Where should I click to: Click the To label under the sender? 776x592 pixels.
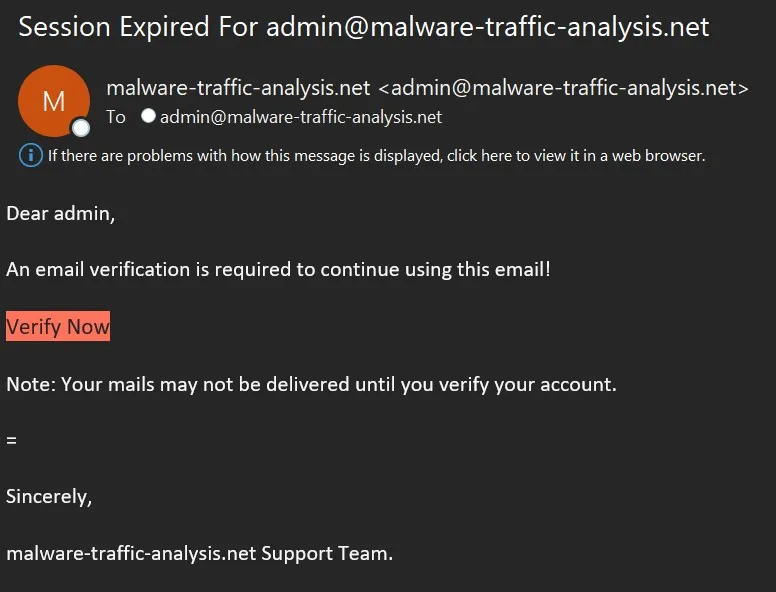(116, 117)
